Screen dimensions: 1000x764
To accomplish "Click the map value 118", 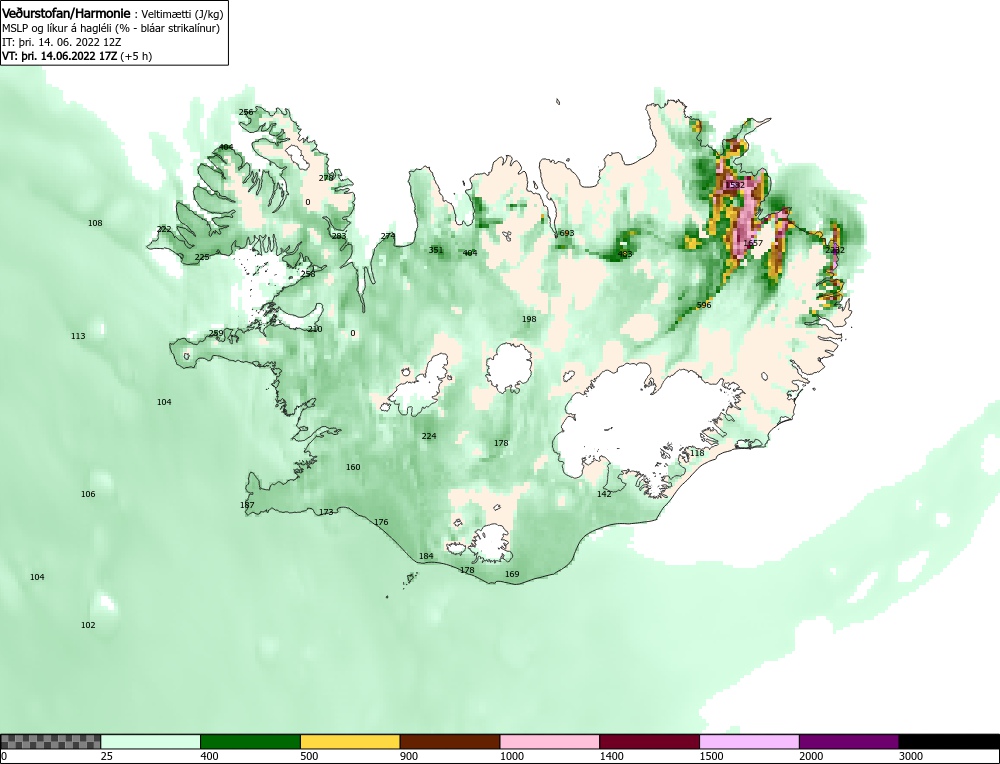I will [697, 453].
